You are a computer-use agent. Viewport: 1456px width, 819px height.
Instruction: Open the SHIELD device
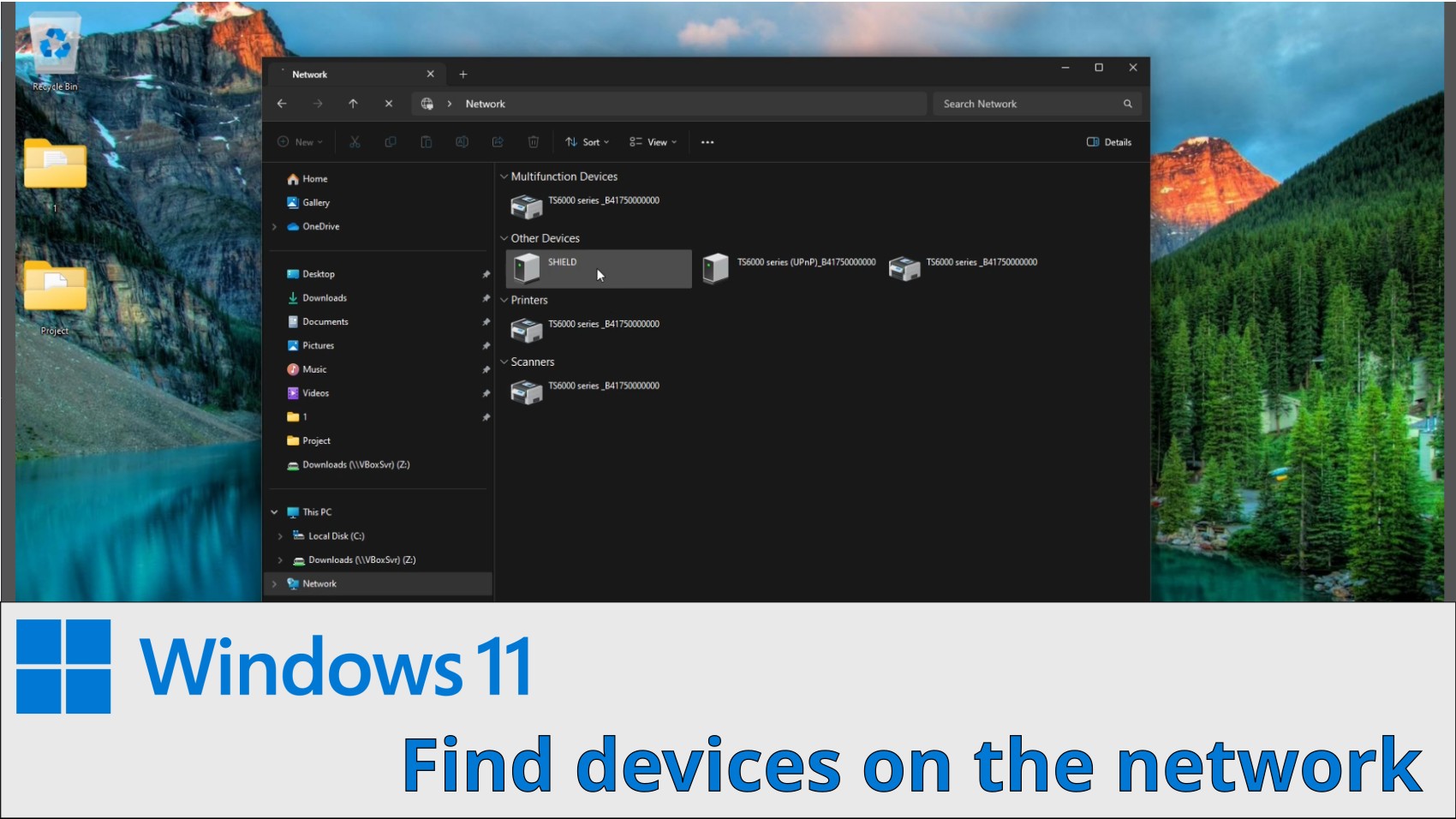[x=562, y=268]
